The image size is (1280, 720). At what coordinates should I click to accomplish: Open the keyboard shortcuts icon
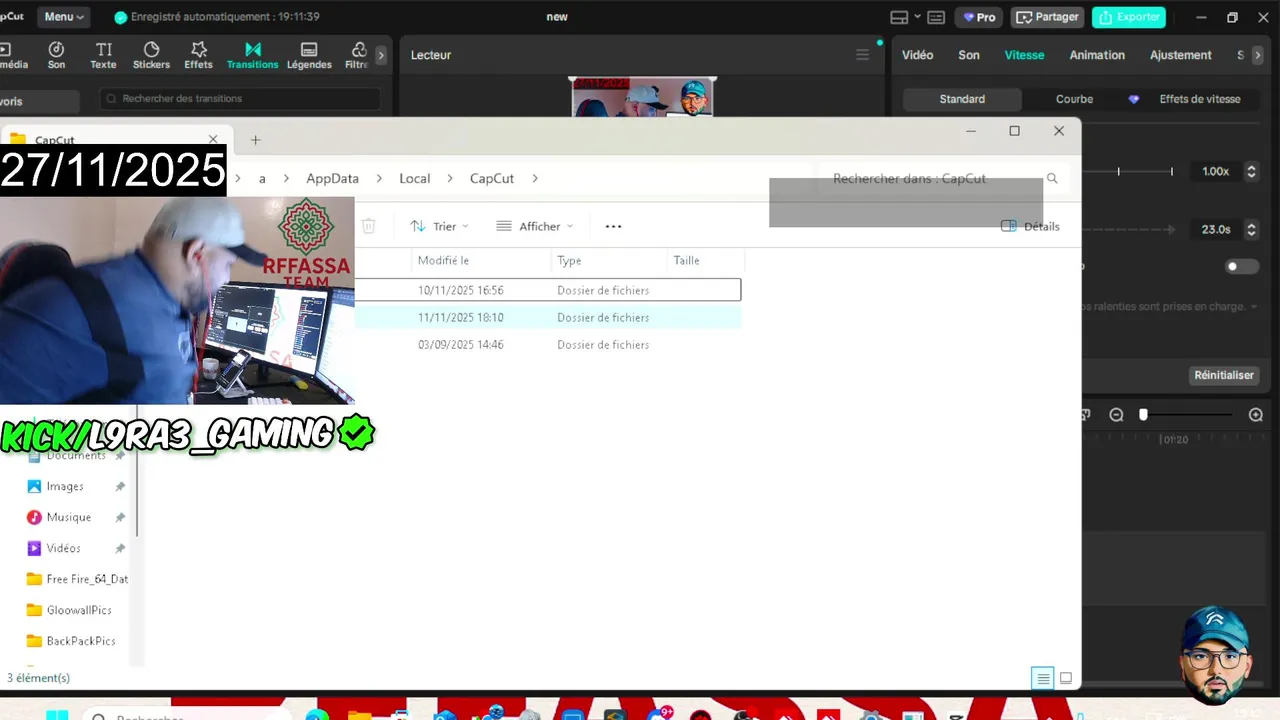[x=936, y=17]
